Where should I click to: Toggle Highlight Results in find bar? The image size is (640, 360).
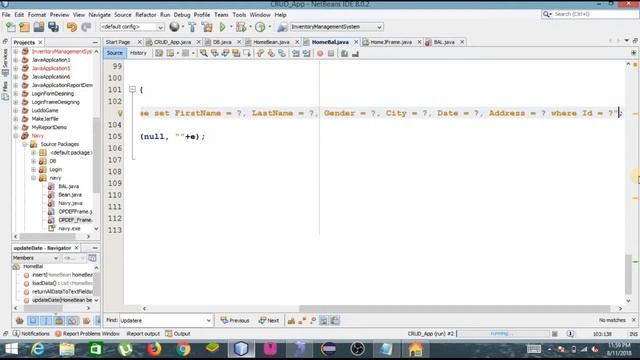[324, 320]
